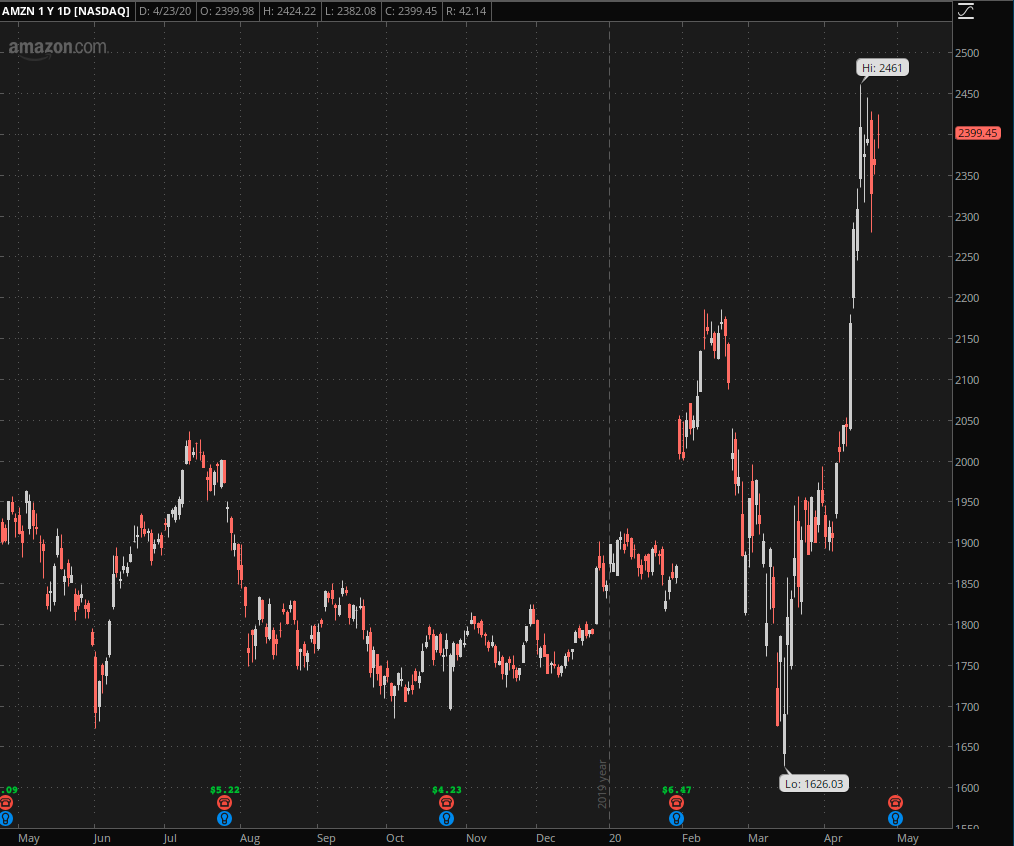This screenshot has width=1014, height=846.
Task: Click the green $5.22 EPS label
Action: [x=225, y=789]
